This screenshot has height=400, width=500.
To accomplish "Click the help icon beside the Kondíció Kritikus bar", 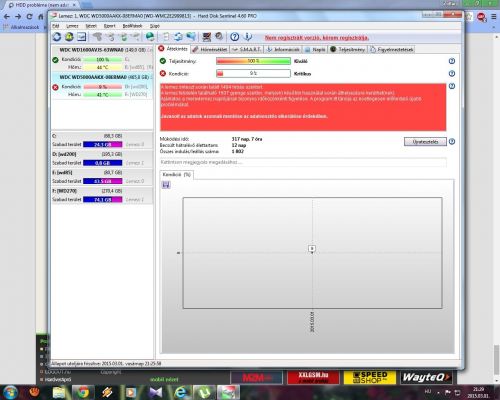I will (452, 74).
